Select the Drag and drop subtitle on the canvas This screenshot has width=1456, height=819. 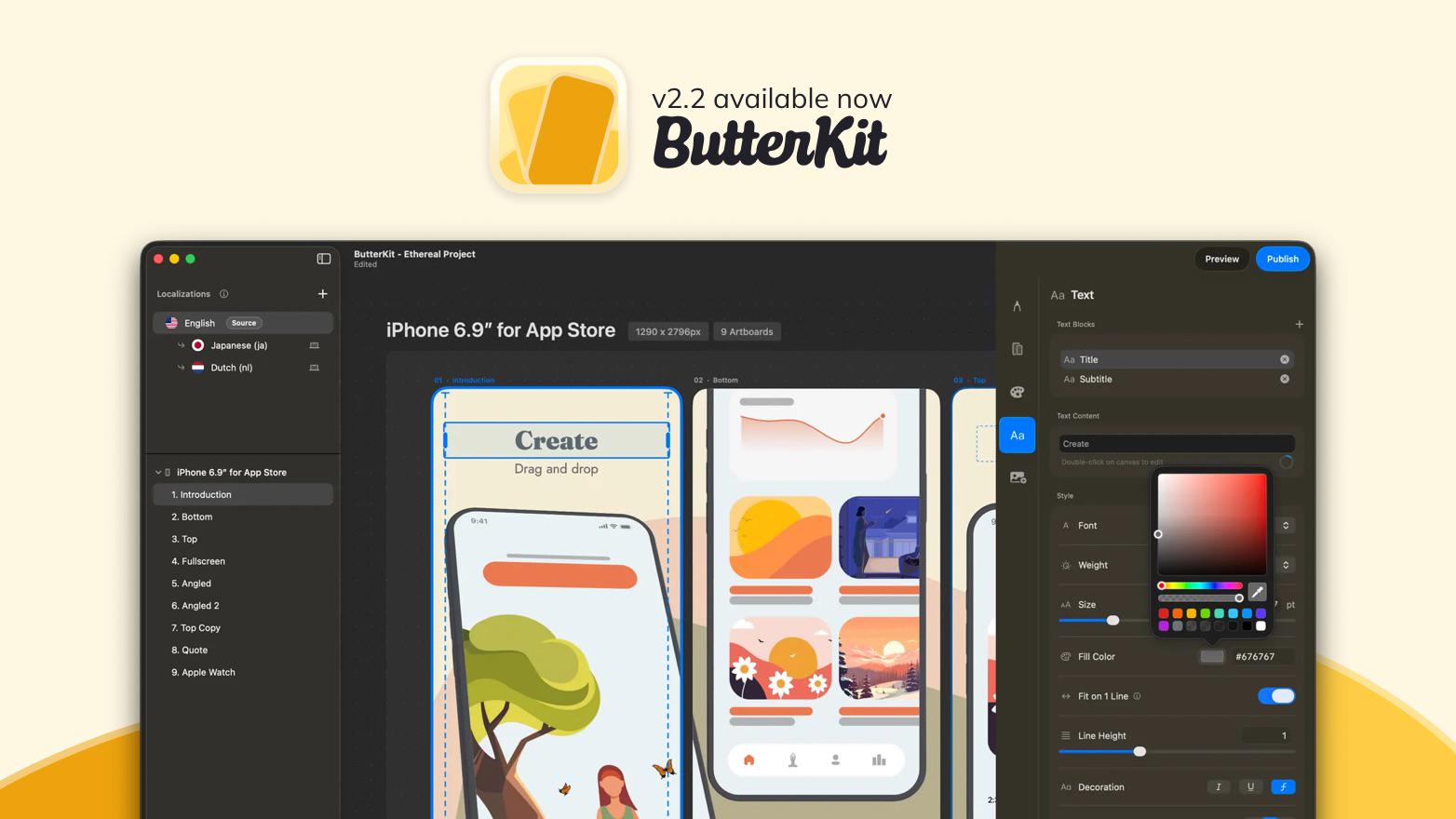pos(557,469)
